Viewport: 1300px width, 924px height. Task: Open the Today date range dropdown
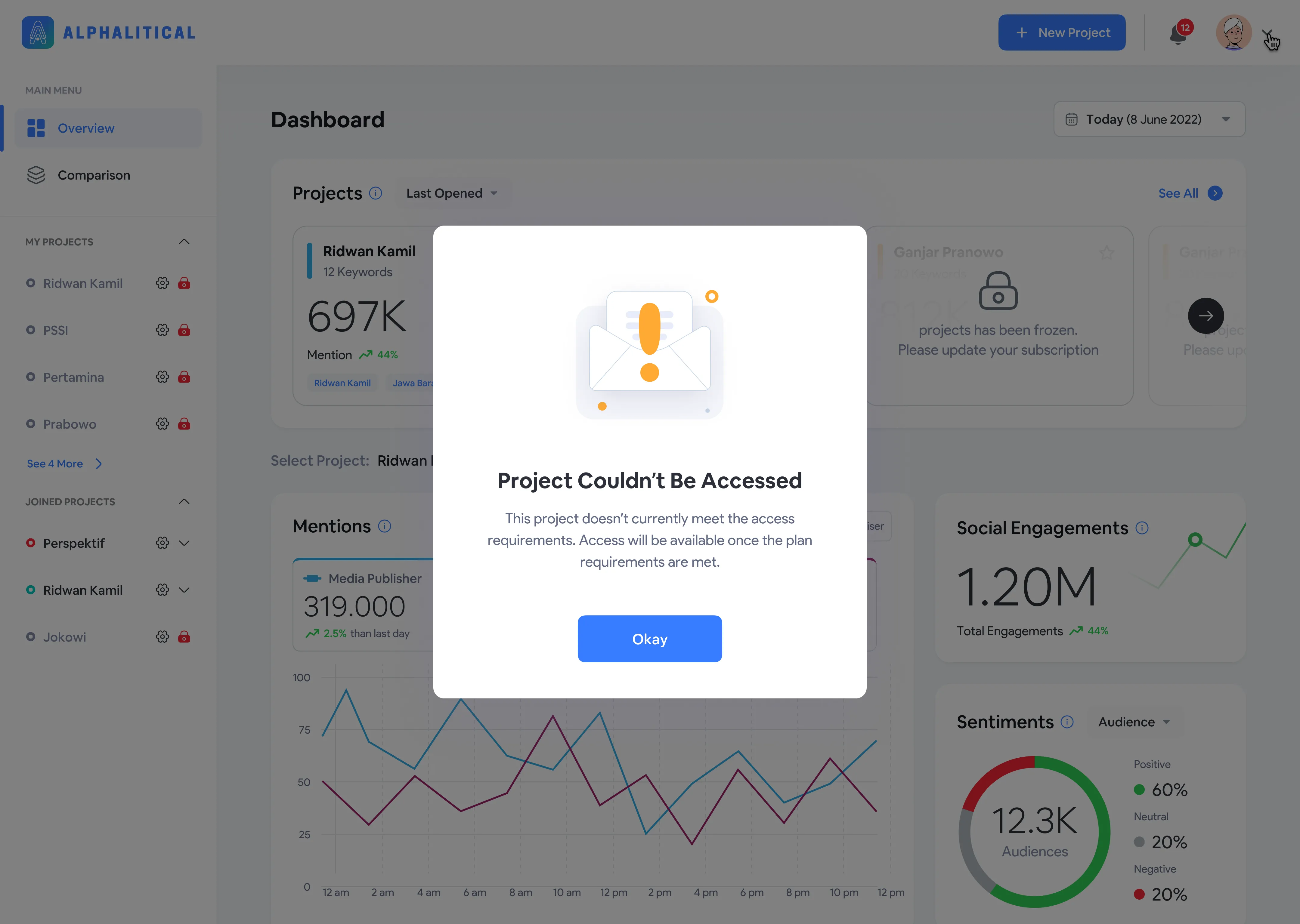coord(1149,119)
